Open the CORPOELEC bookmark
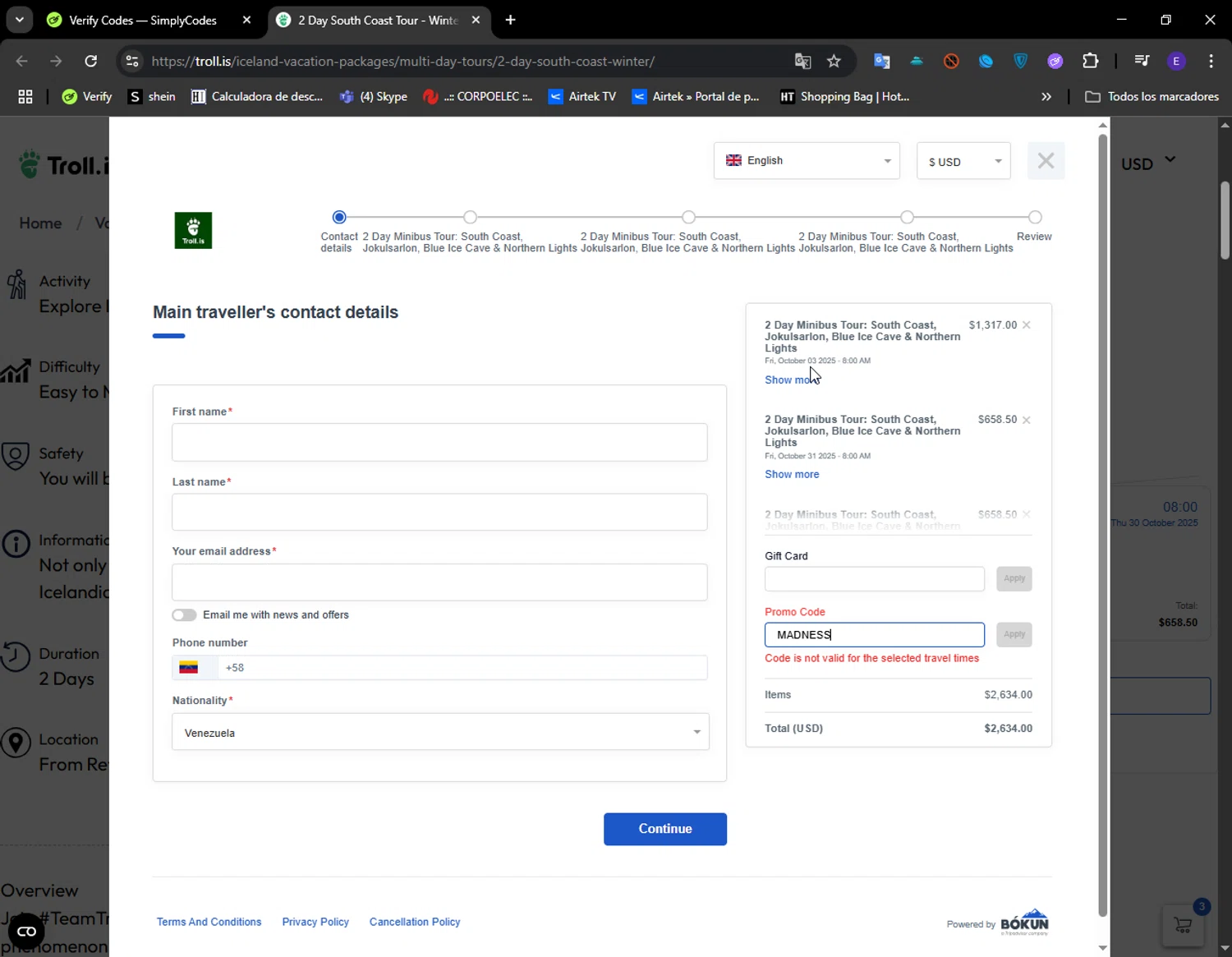1232x957 pixels. tap(477, 97)
